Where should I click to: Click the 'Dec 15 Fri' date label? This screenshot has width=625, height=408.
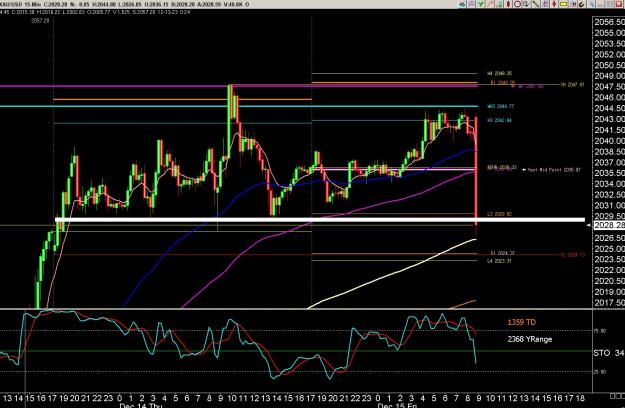tap(397, 405)
